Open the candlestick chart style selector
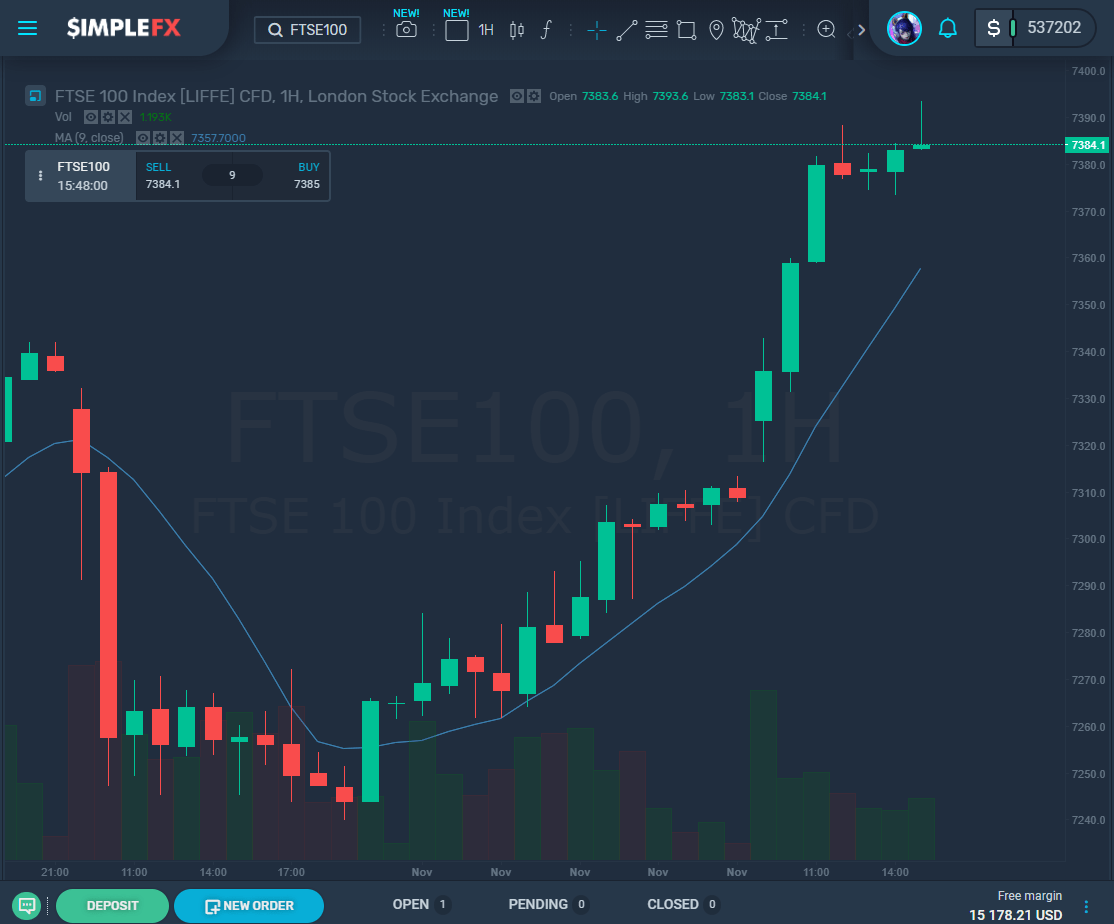The height and width of the screenshot is (924, 1114). tap(517, 30)
